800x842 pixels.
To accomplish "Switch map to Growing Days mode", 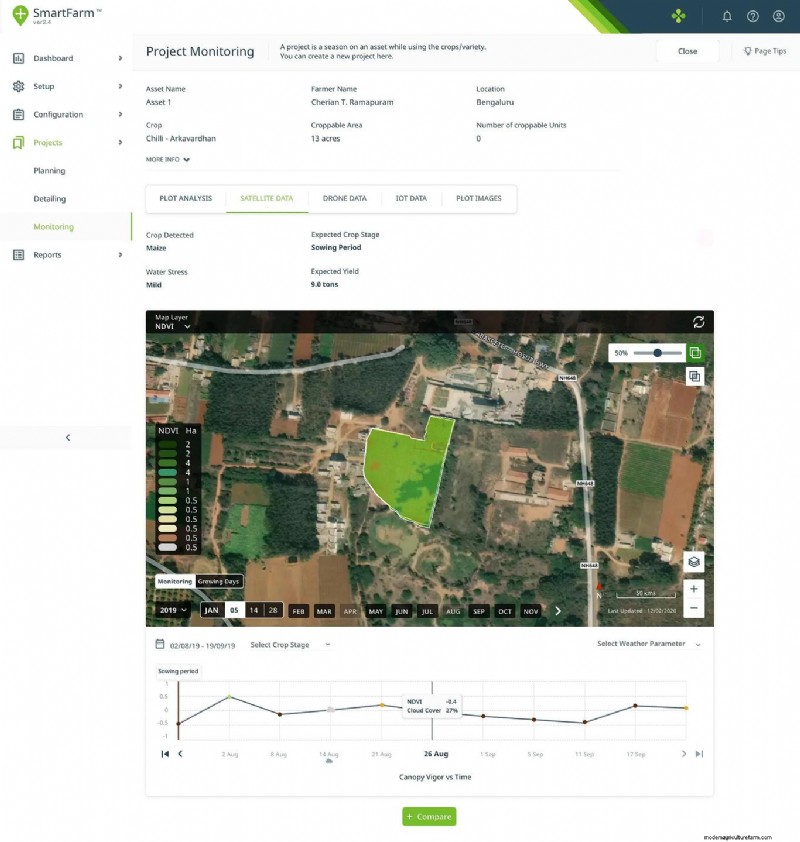I will 219,581.
